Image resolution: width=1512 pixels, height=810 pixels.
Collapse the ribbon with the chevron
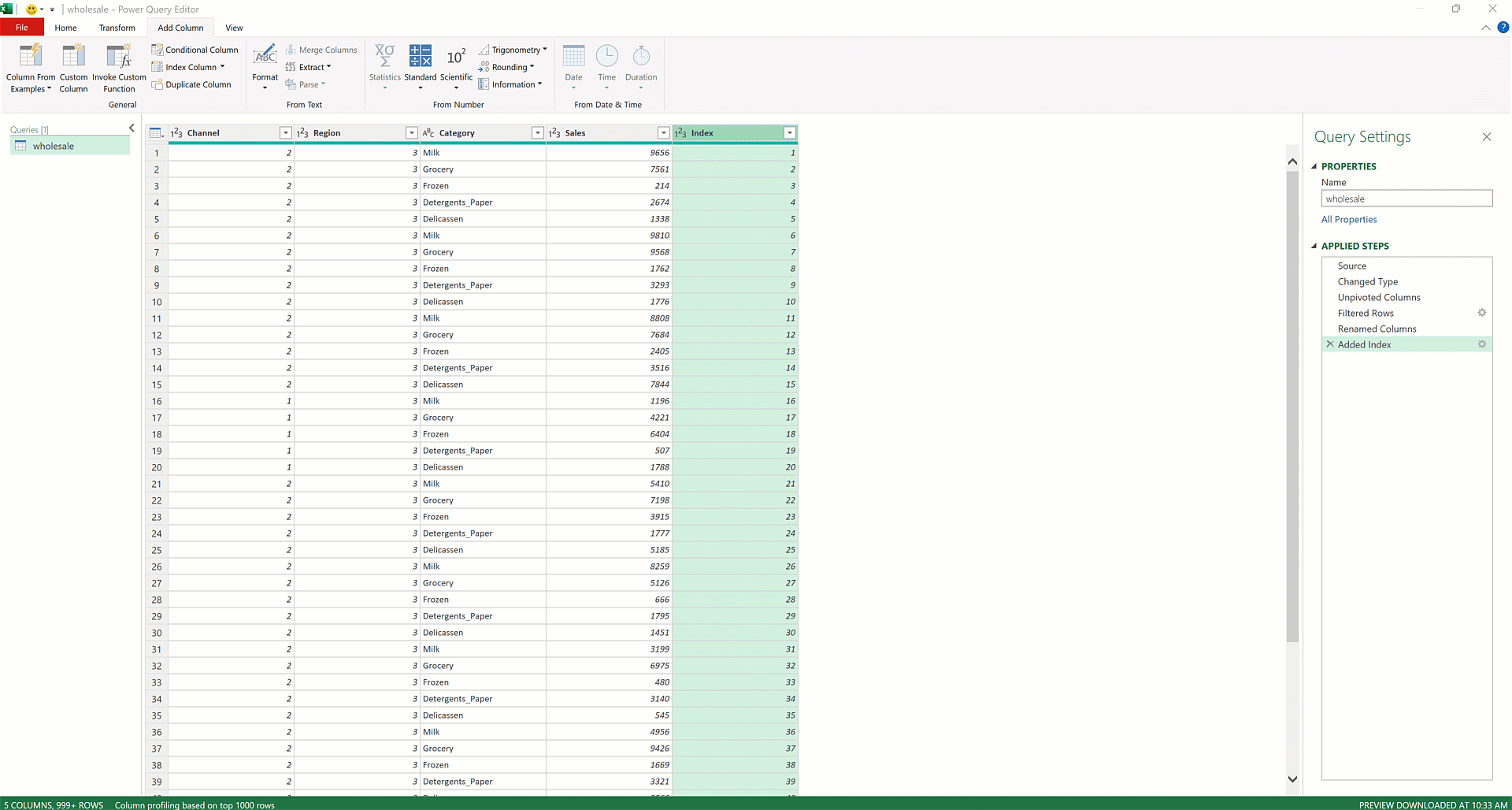click(x=1485, y=27)
